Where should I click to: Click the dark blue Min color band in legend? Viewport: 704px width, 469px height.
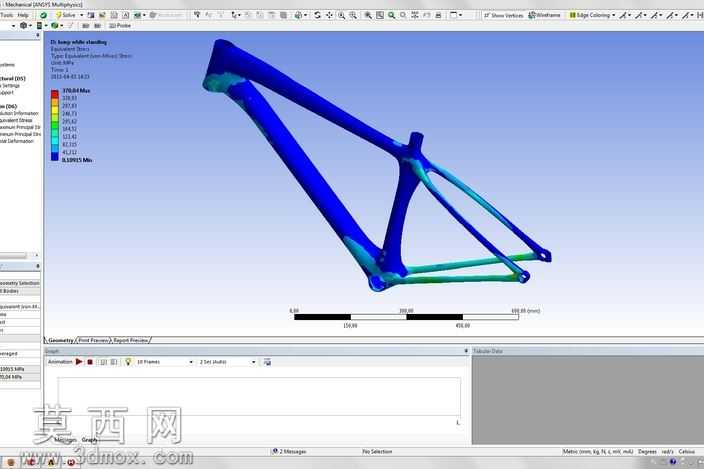coord(55,156)
